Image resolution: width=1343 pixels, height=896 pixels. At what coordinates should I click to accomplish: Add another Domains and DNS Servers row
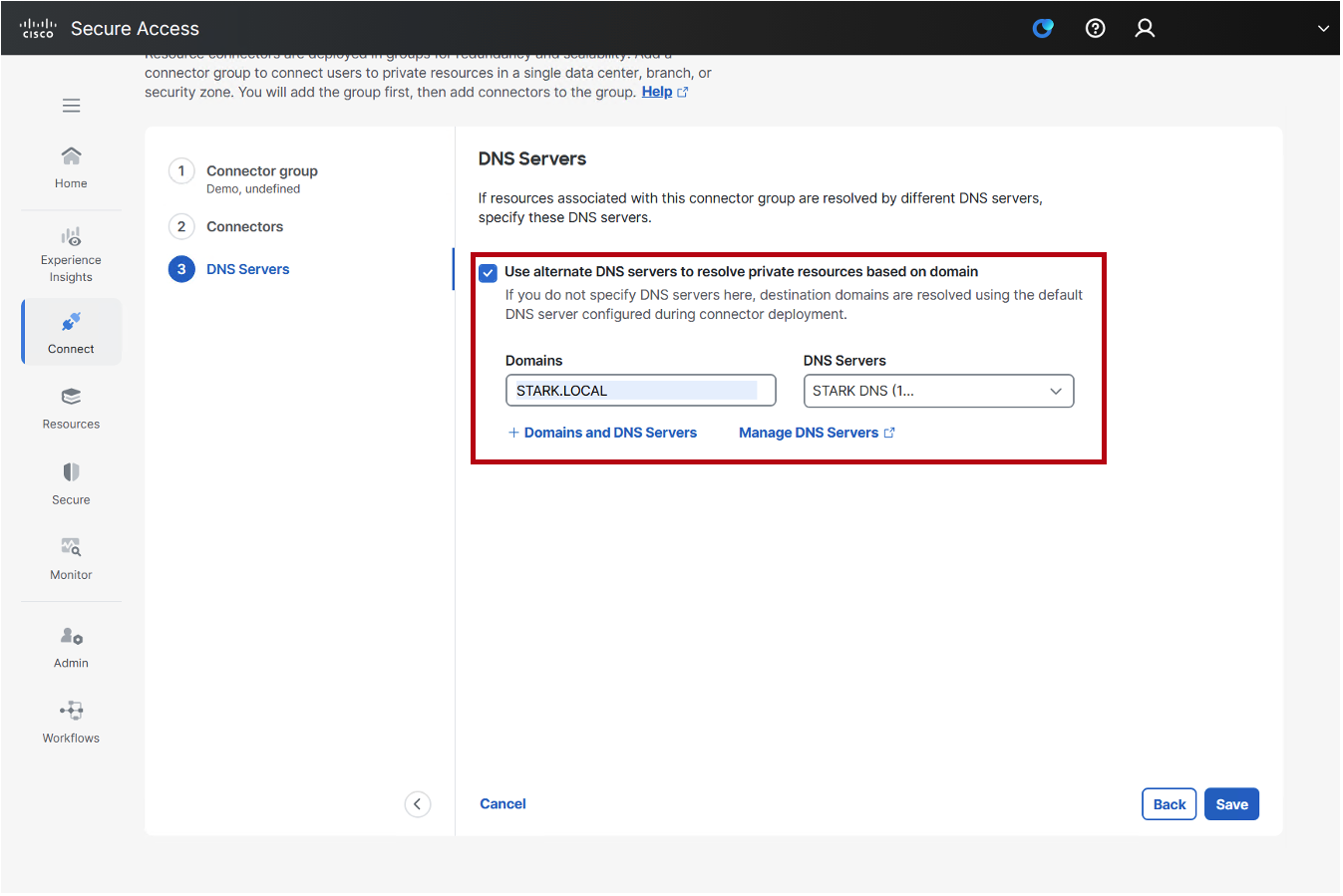click(602, 433)
